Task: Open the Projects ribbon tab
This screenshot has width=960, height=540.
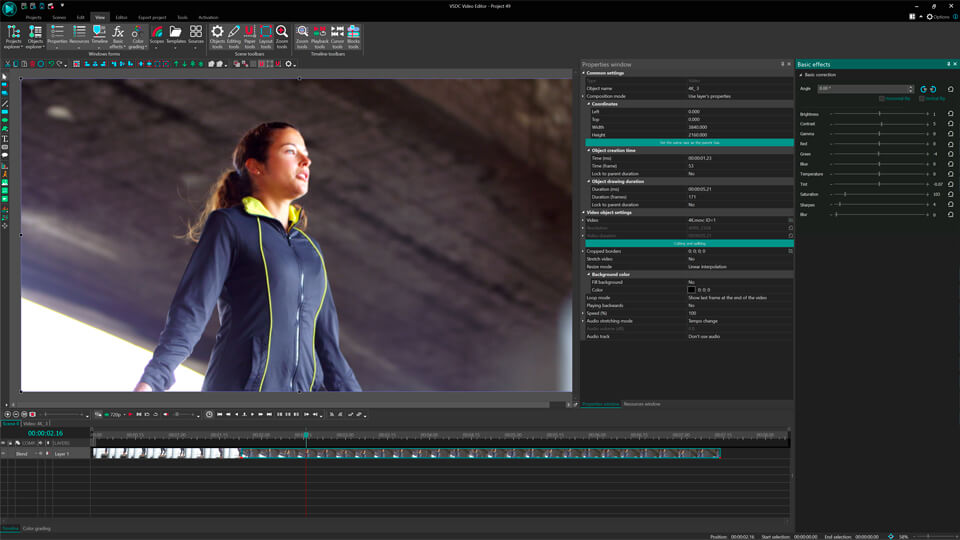Action: 34,17
